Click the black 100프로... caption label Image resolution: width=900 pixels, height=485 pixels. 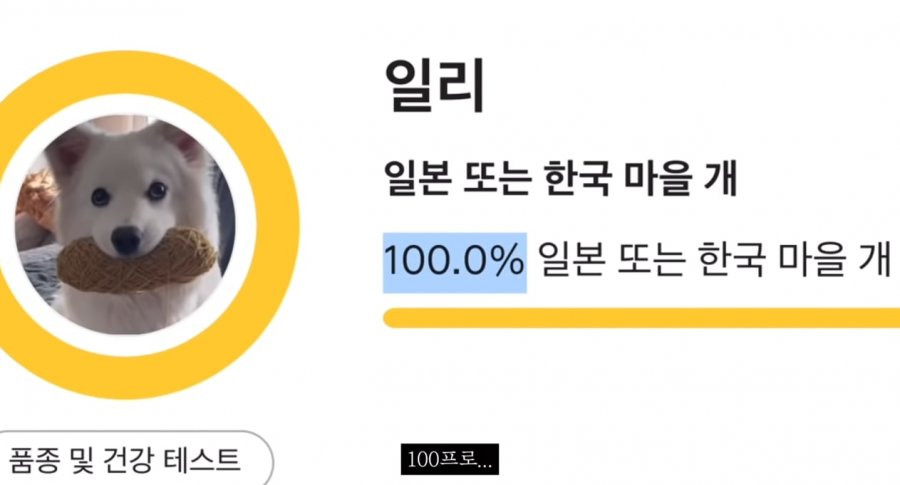[x=449, y=461]
